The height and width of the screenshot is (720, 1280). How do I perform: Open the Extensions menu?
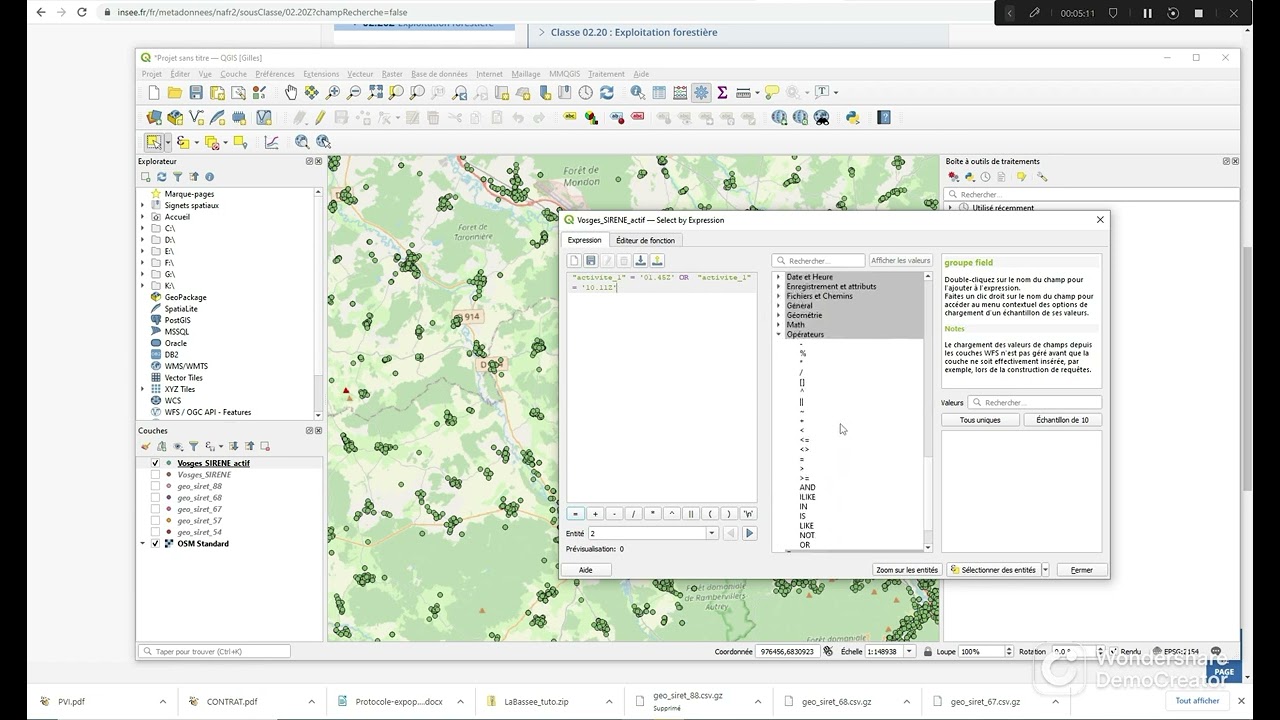(x=321, y=74)
